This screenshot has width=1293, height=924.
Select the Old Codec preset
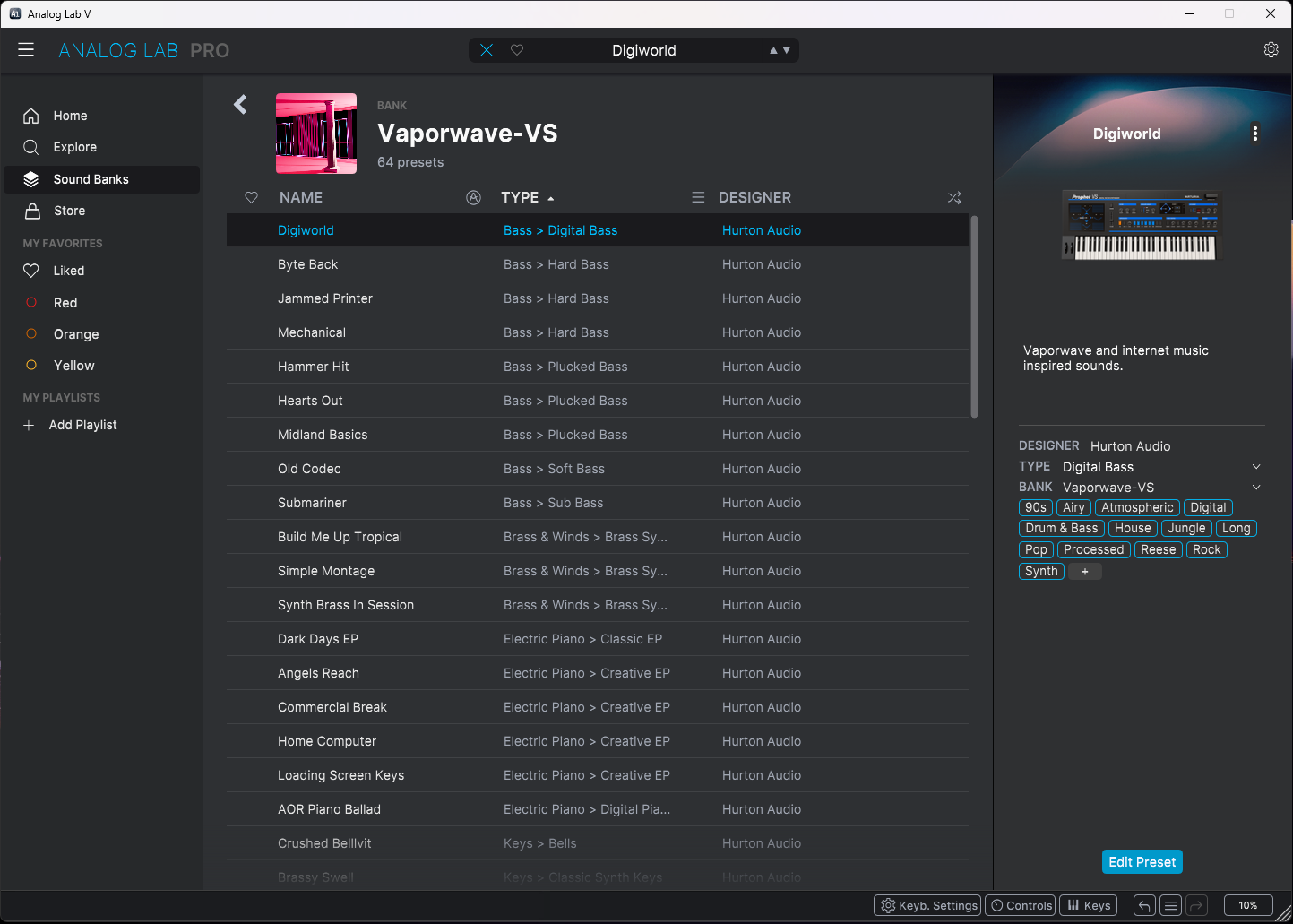pos(598,469)
